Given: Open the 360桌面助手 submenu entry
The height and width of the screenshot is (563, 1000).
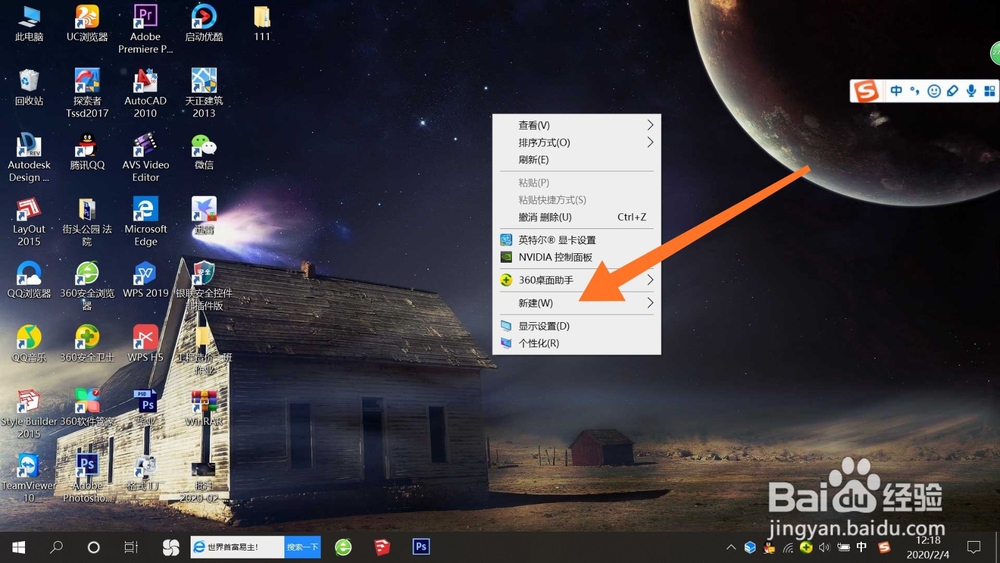Looking at the screenshot, I should point(577,280).
